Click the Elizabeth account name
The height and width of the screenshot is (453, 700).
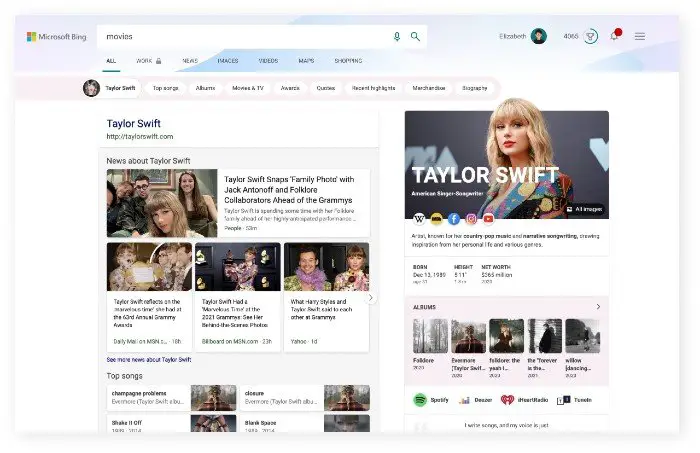point(512,36)
